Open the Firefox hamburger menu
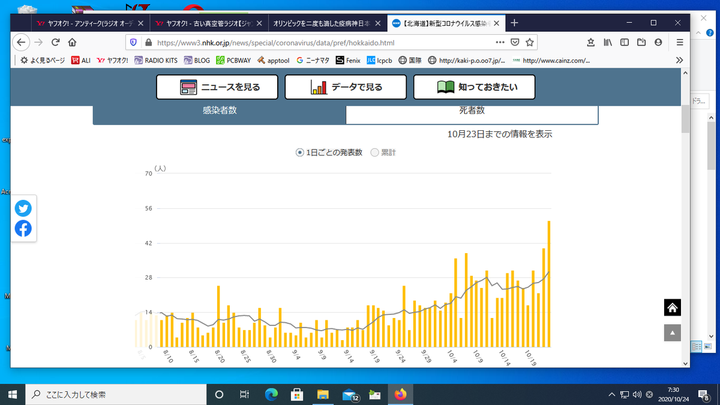Screen dimensions: 720x405 680,42
